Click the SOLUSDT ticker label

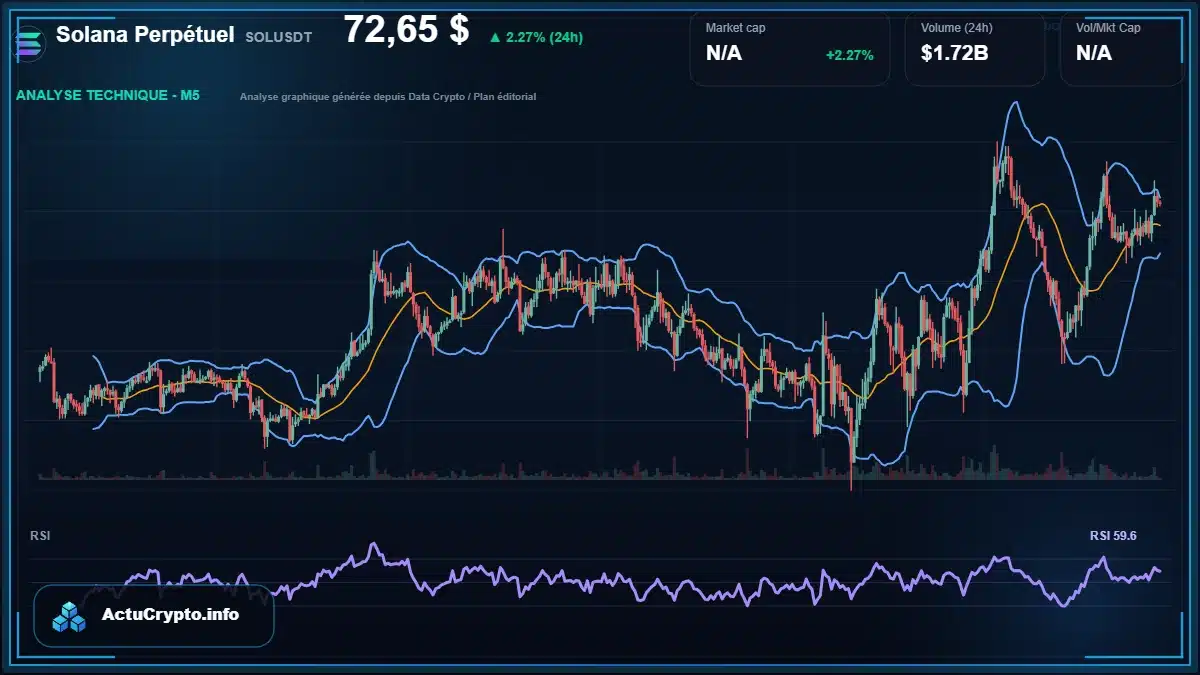(279, 37)
